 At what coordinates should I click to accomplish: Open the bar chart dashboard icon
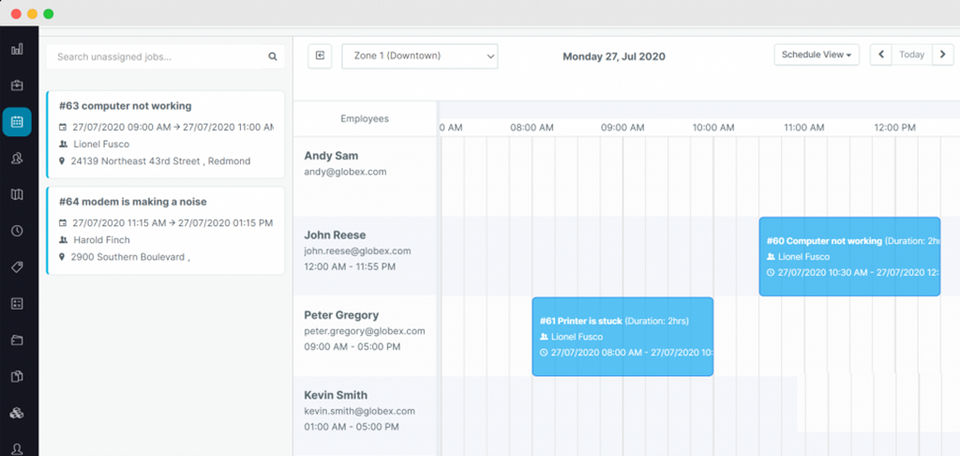17,49
